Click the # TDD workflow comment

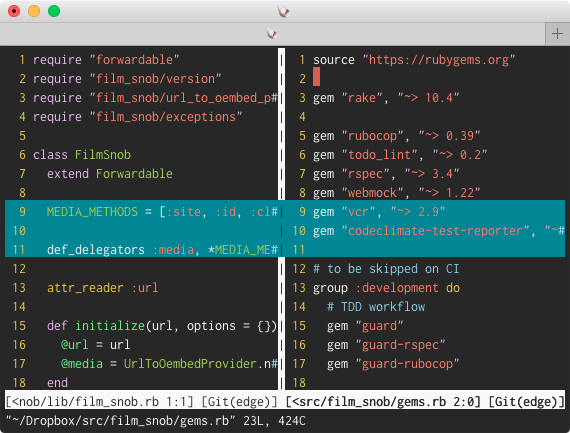click(376, 307)
